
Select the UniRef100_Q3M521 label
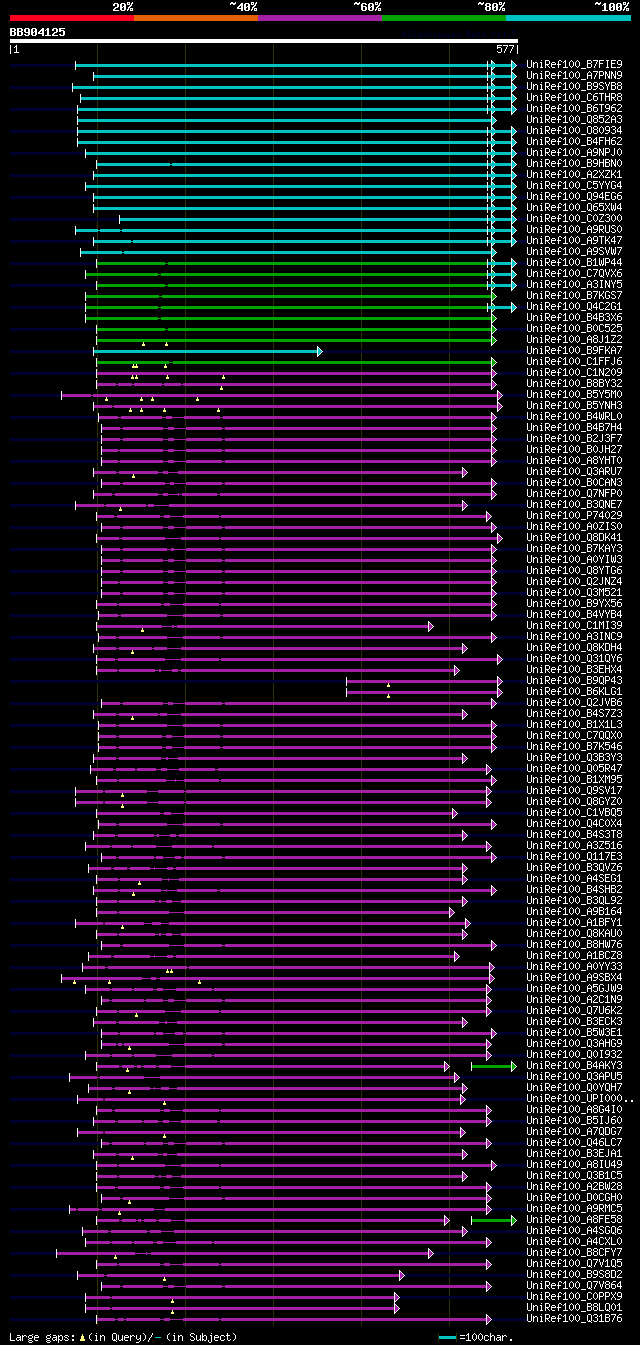(x=574, y=592)
